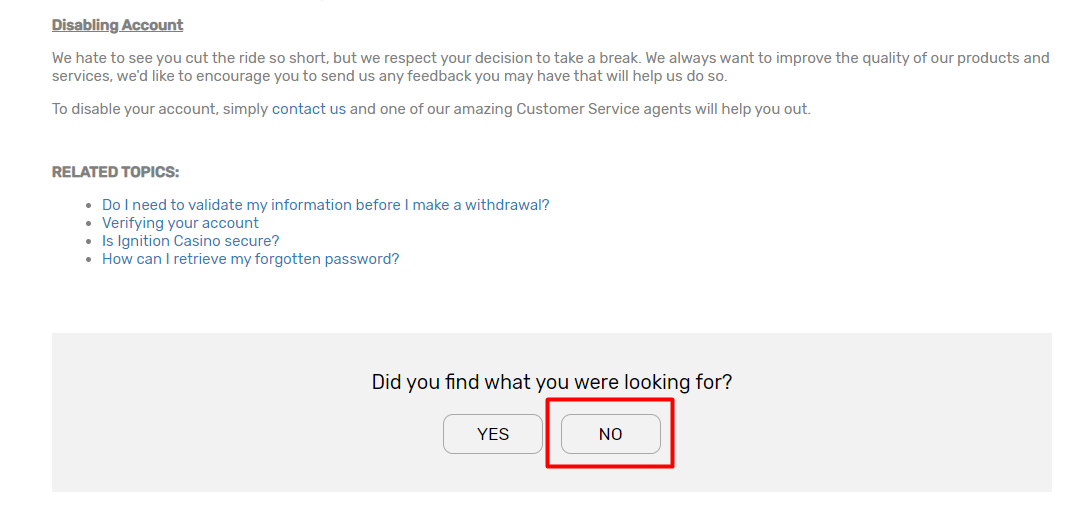
Task: Open "Is Ignition Casino secure?" link
Action: [190, 241]
